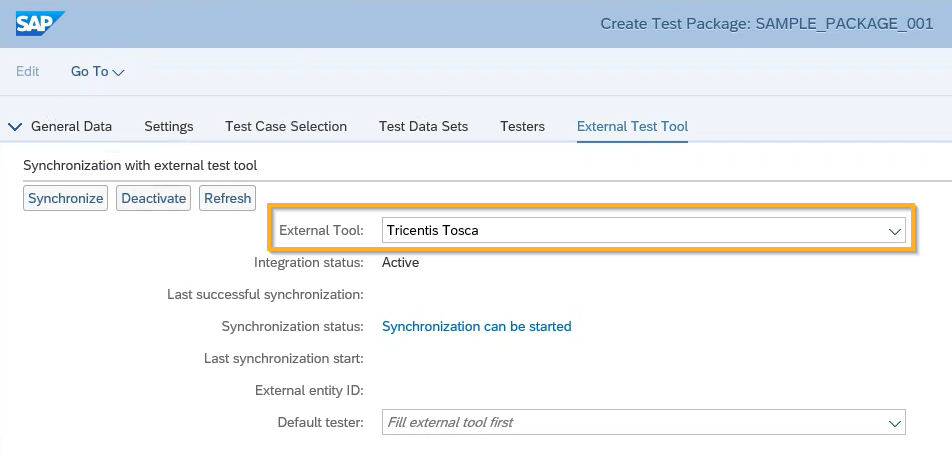
Task: Click the SAP logo
Action: [x=40, y=23]
